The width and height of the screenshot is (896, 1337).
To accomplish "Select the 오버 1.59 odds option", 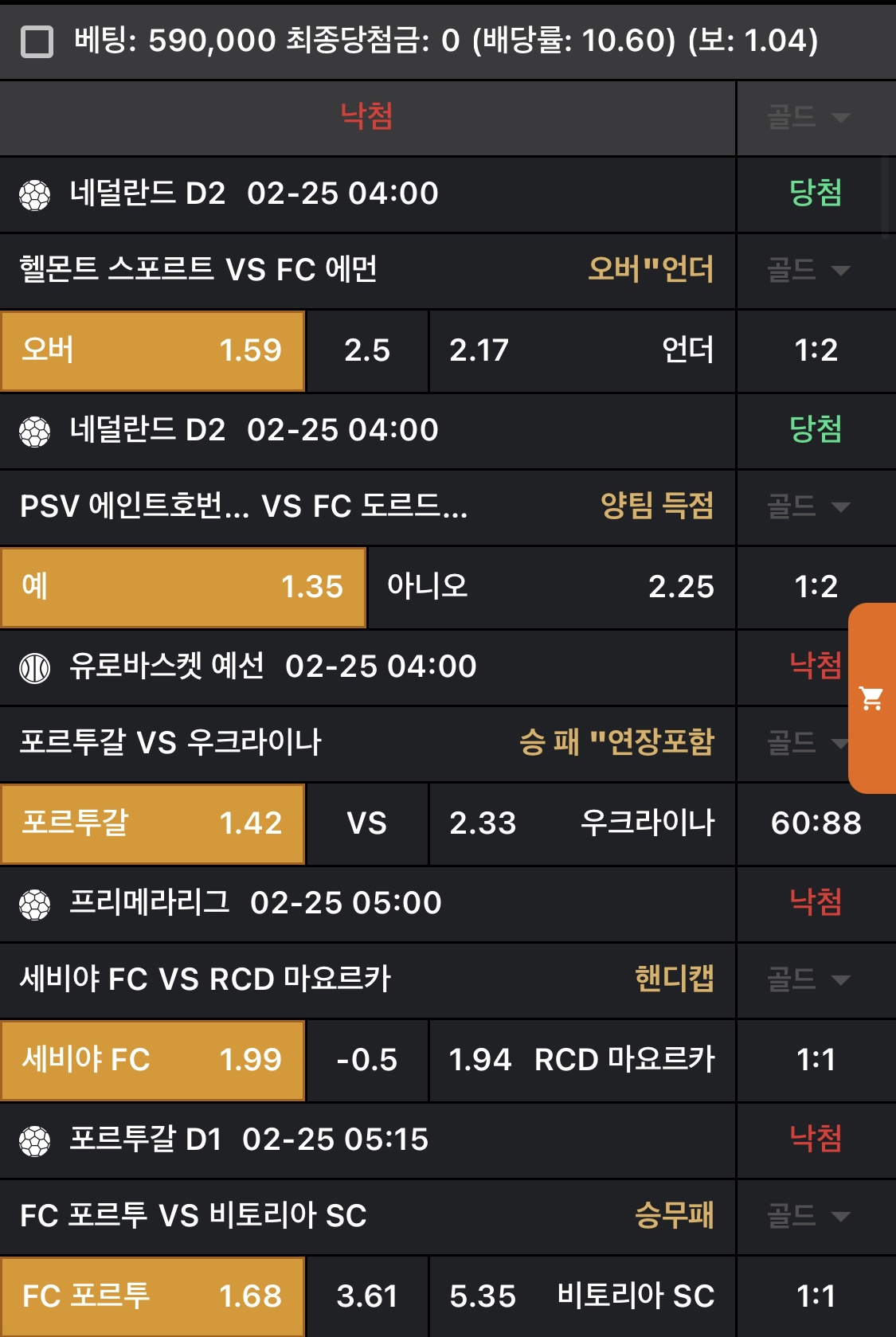I will (153, 350).
